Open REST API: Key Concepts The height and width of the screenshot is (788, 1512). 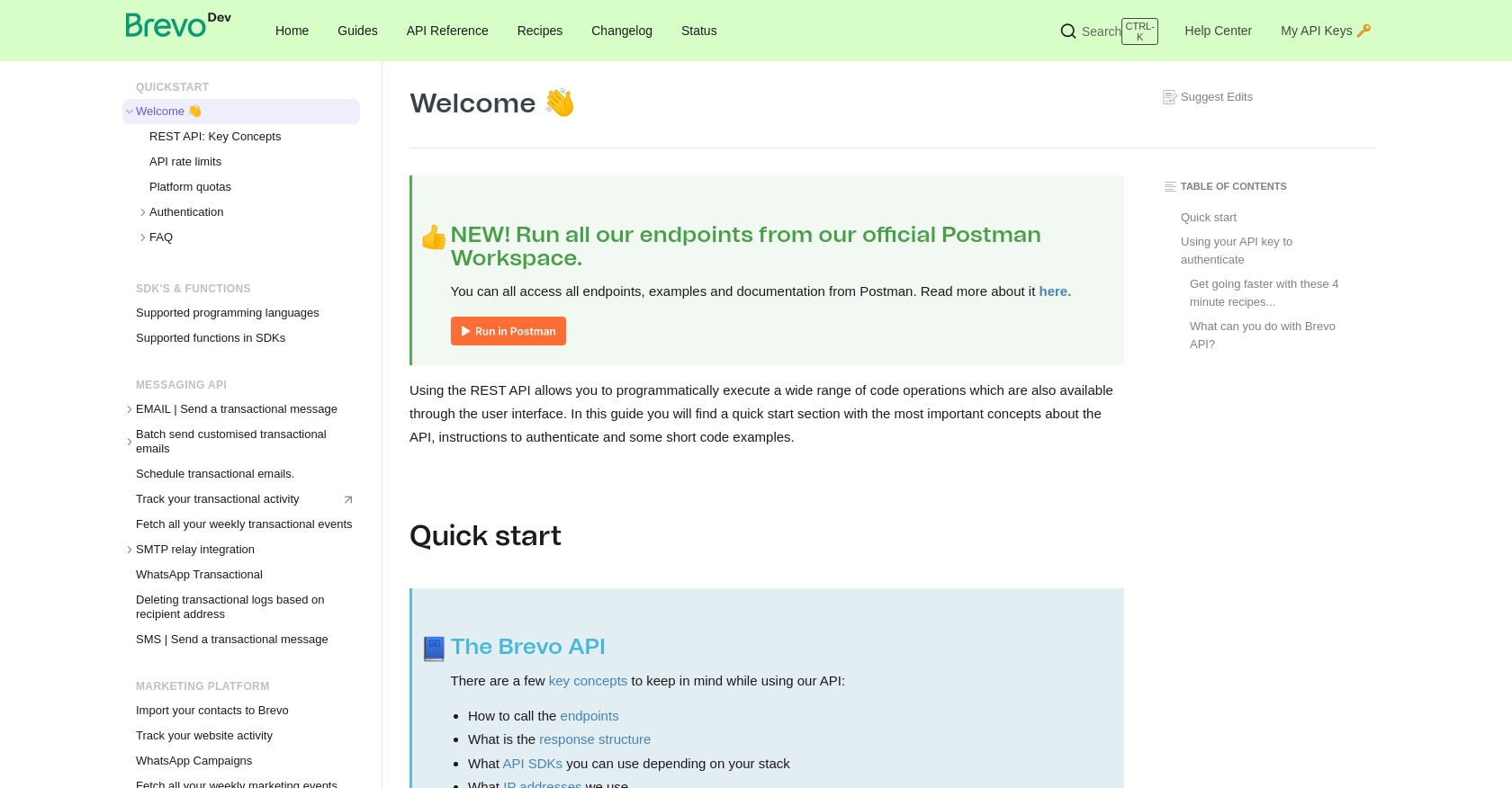(215, 137)
